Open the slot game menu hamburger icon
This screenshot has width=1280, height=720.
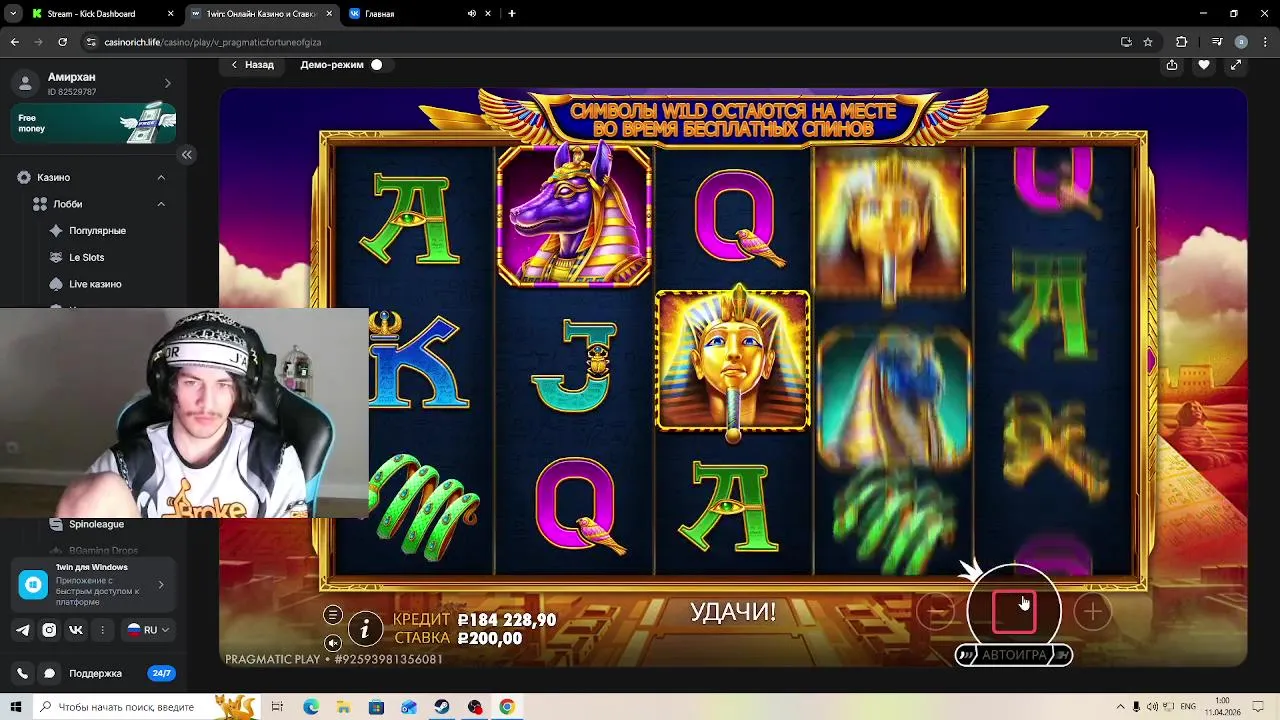[x=333, y=615]
